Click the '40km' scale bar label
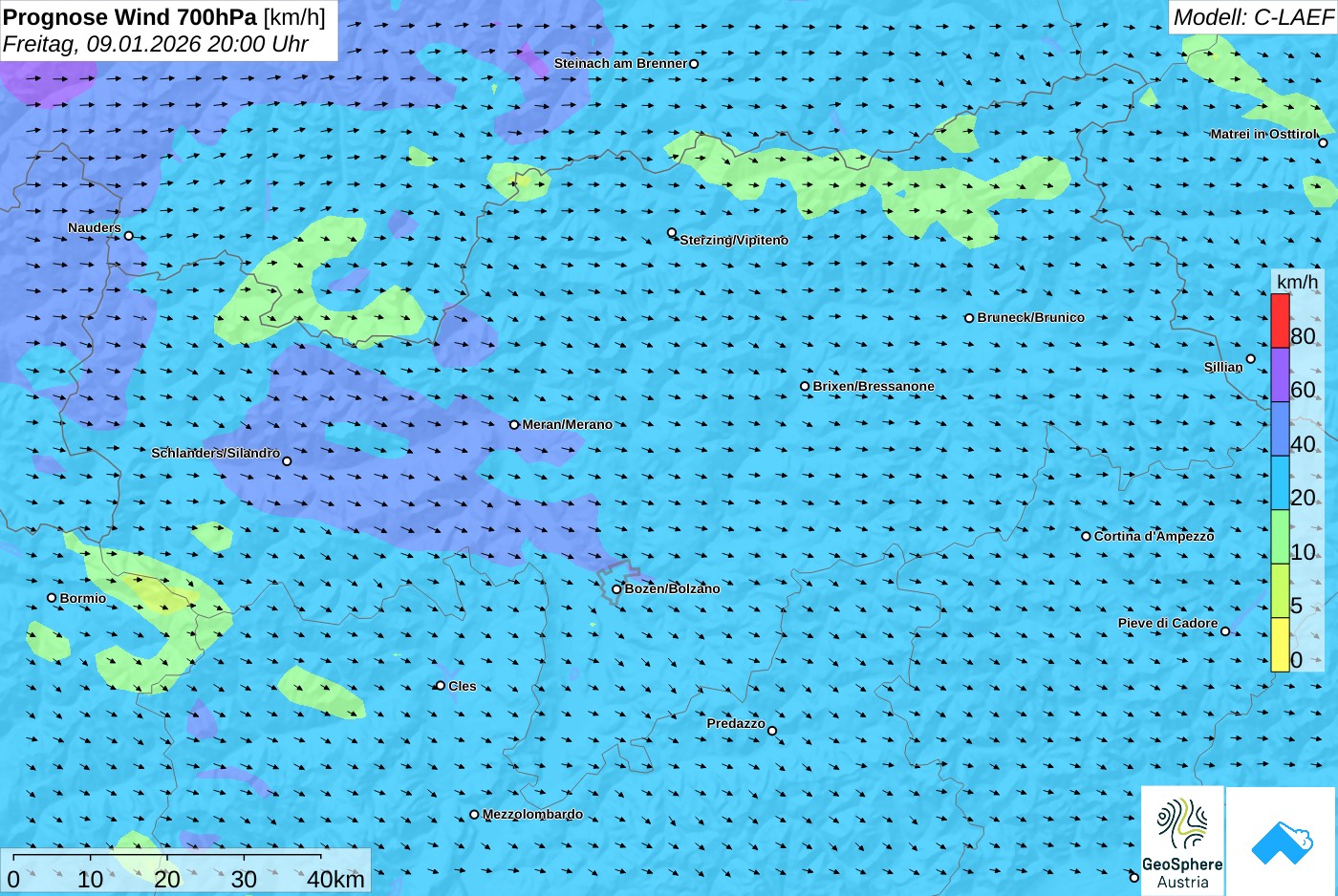 [x=335, y=879]
